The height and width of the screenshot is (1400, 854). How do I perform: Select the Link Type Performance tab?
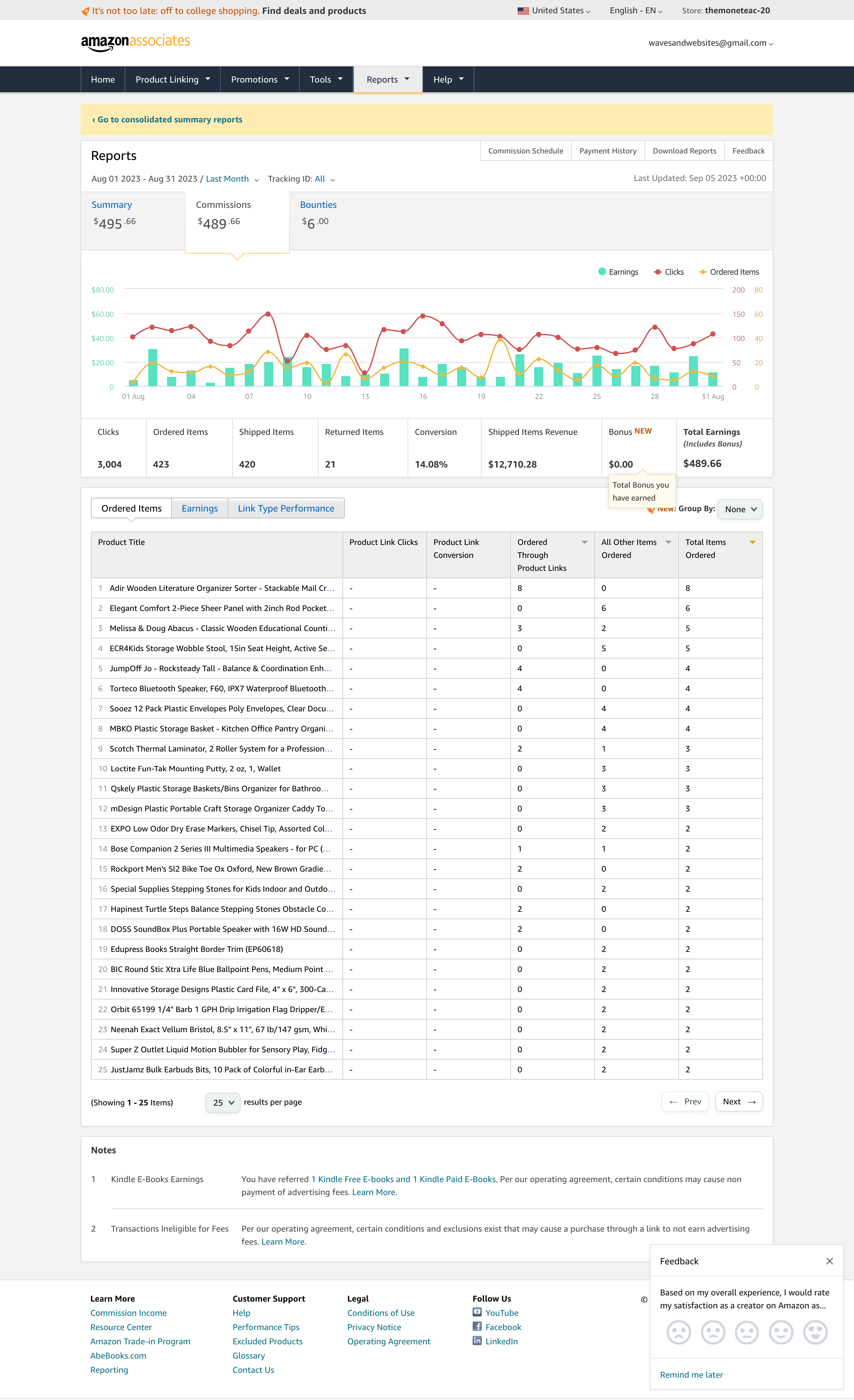[286, 509]
